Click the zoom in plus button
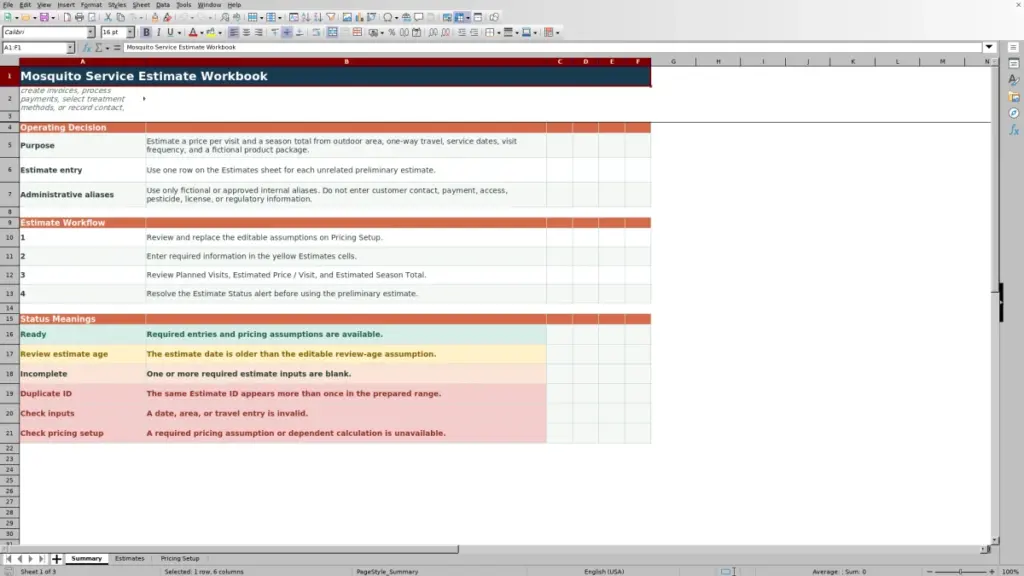The height and width of the screenshot is (576, 1024). click(992, 571)
